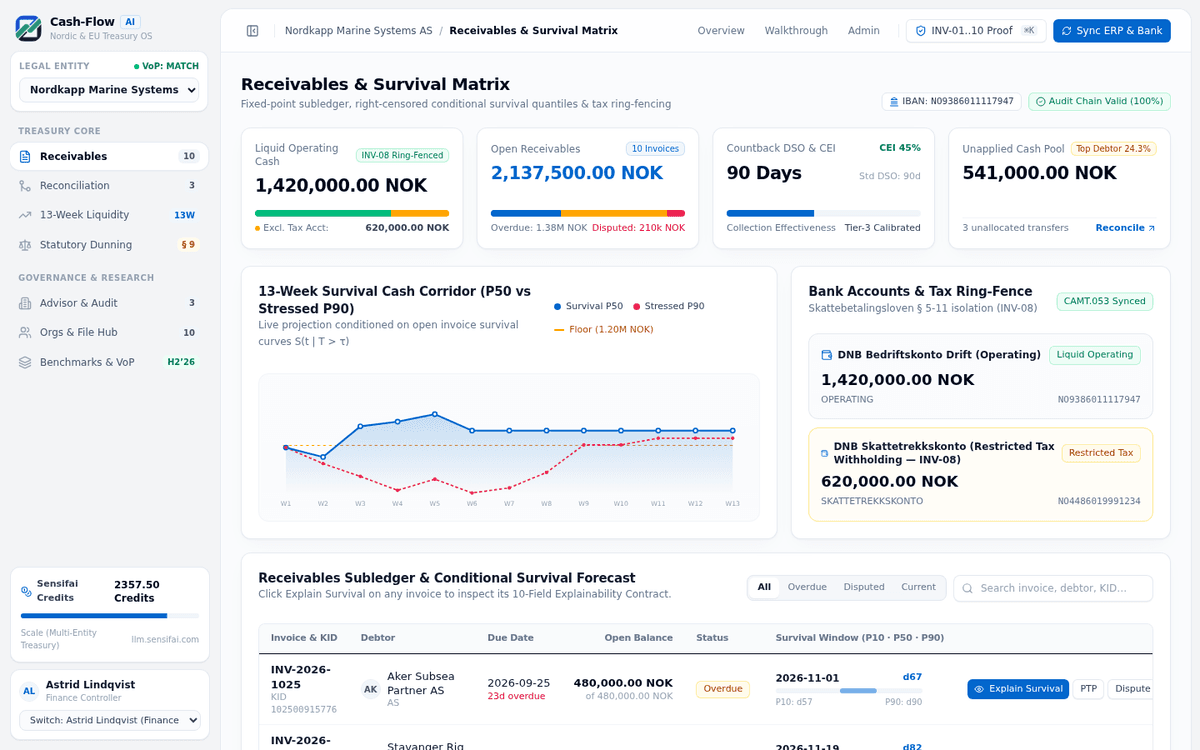Click the Sync ERP & Bank button
This screenshot has height=750, width=1200.
1111,31
